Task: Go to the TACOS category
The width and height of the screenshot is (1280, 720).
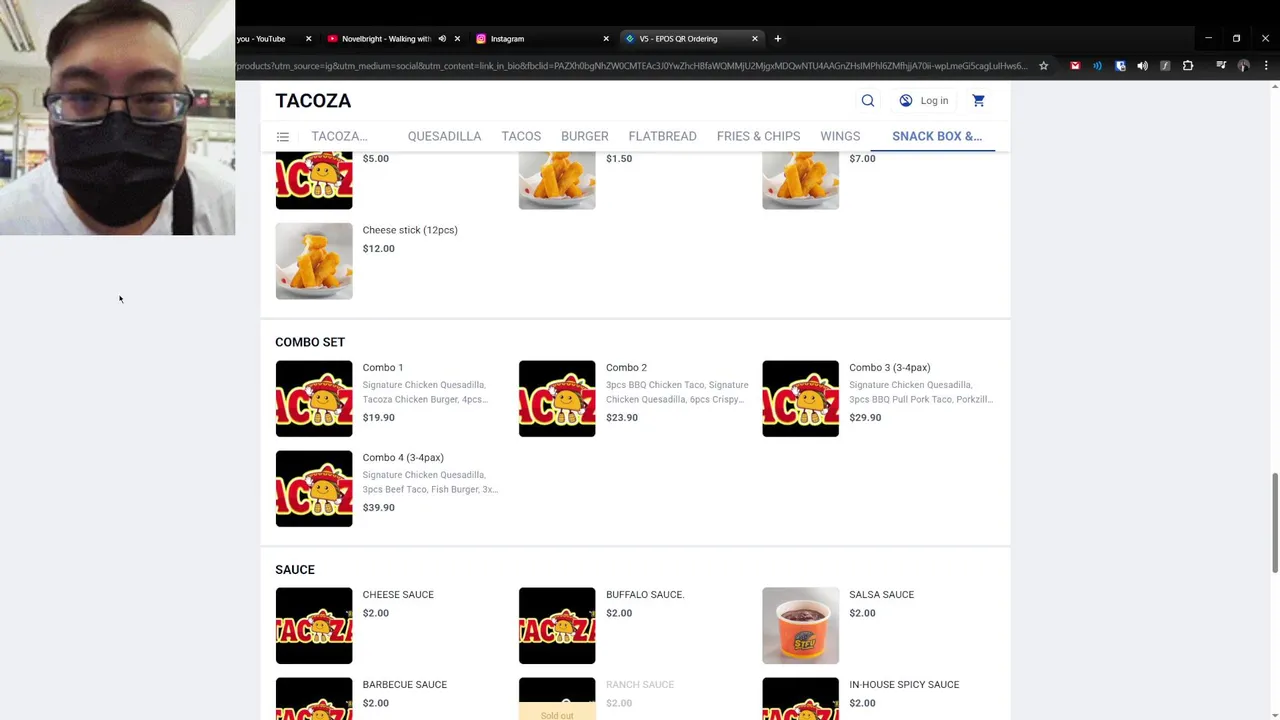Action: [521, 136]
